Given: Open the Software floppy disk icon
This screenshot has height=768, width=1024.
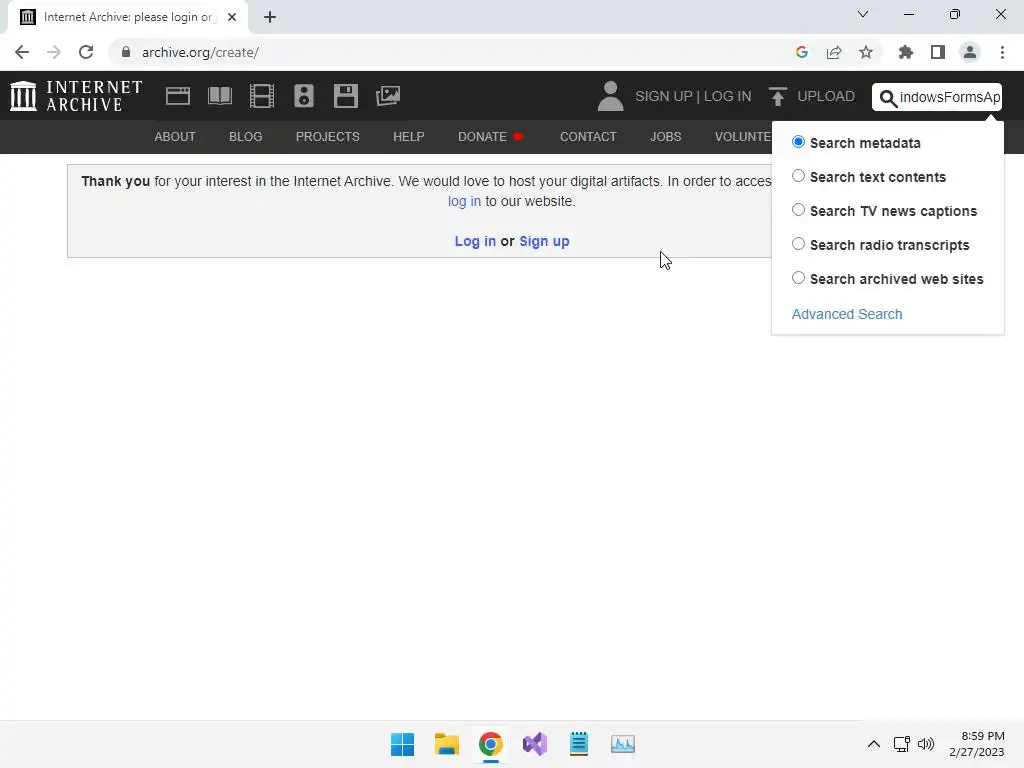Looking at the screenshot, I should [345, 96].
